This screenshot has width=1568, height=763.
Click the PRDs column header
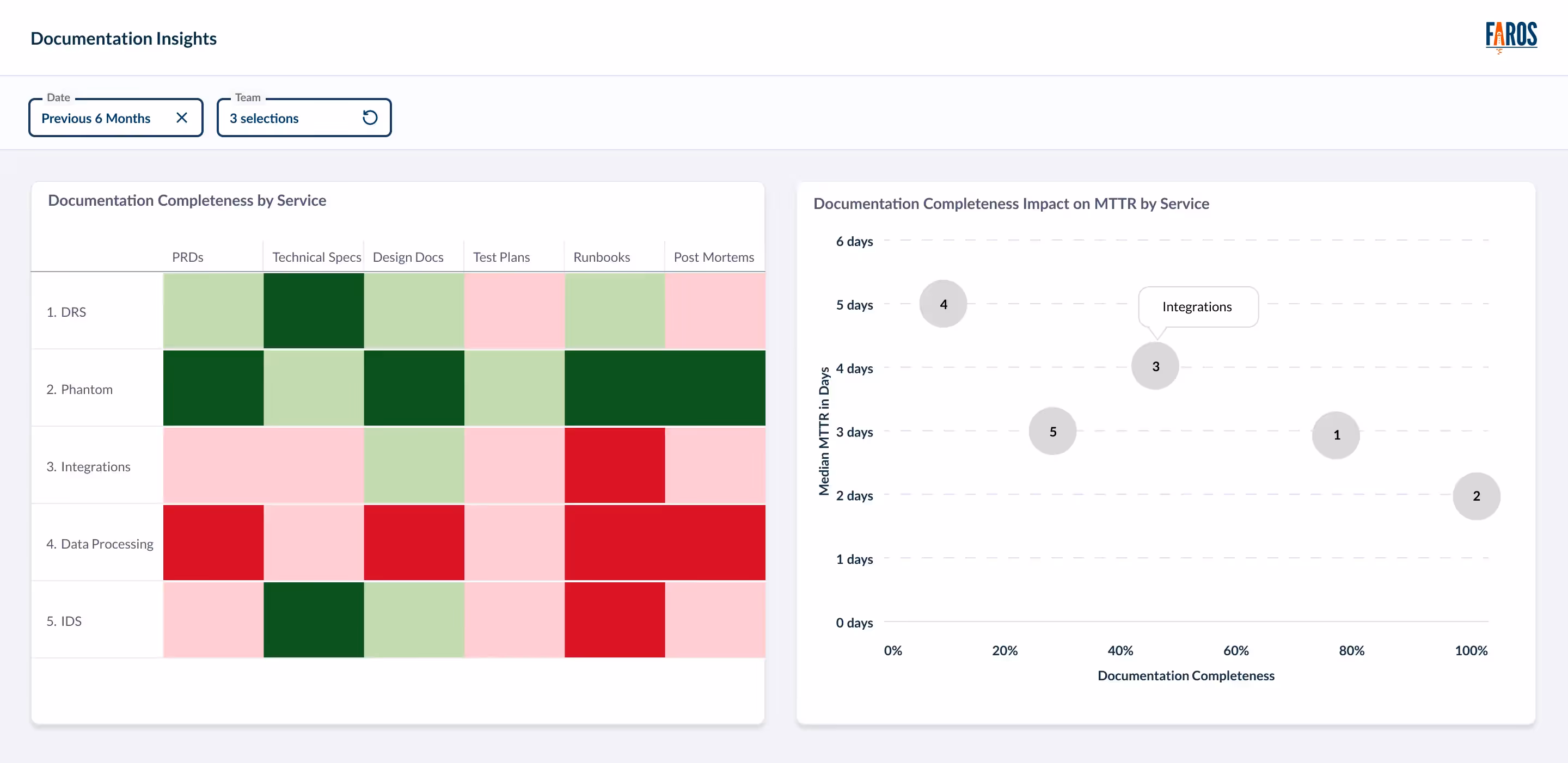click(x=187, y=257)
